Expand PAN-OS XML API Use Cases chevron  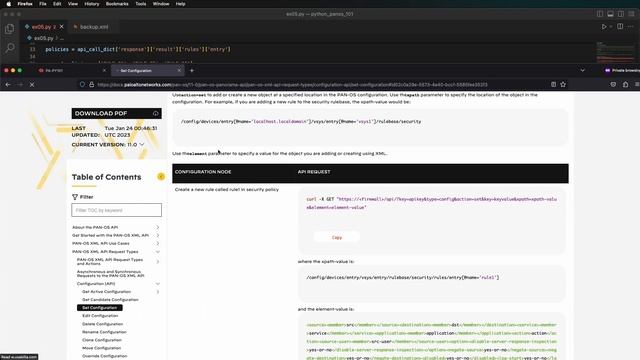tap(158, 243)
